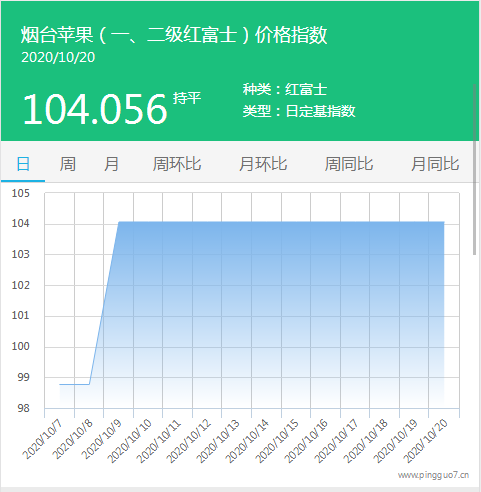Click the title 烟台苹果价格指数

point(174,35)
